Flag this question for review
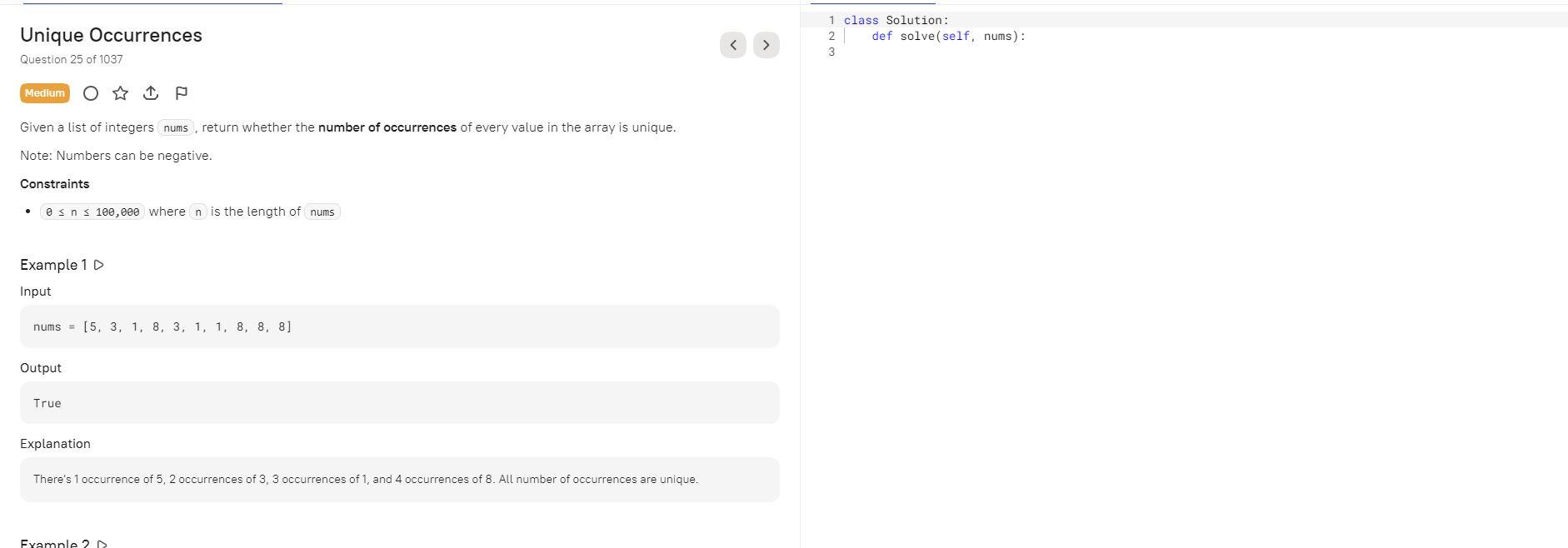This screenshot has width=1568, height=548. 181,92
